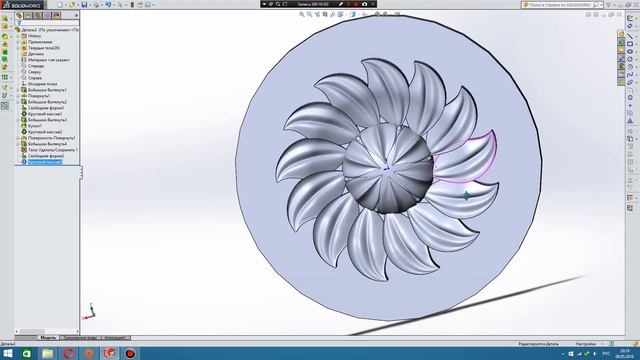Click the tree filter input field
This screenshot has height=360, width=640.
point(47,23)
